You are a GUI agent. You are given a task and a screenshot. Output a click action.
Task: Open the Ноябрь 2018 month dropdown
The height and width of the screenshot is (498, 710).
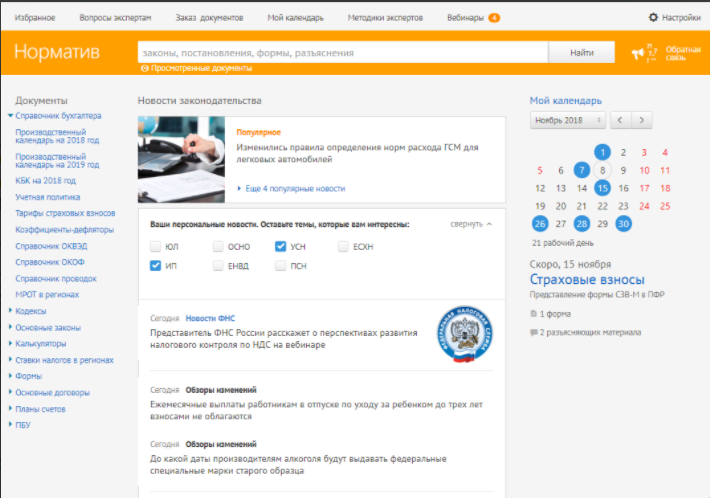pyautogui.click(x=568, y=120)
